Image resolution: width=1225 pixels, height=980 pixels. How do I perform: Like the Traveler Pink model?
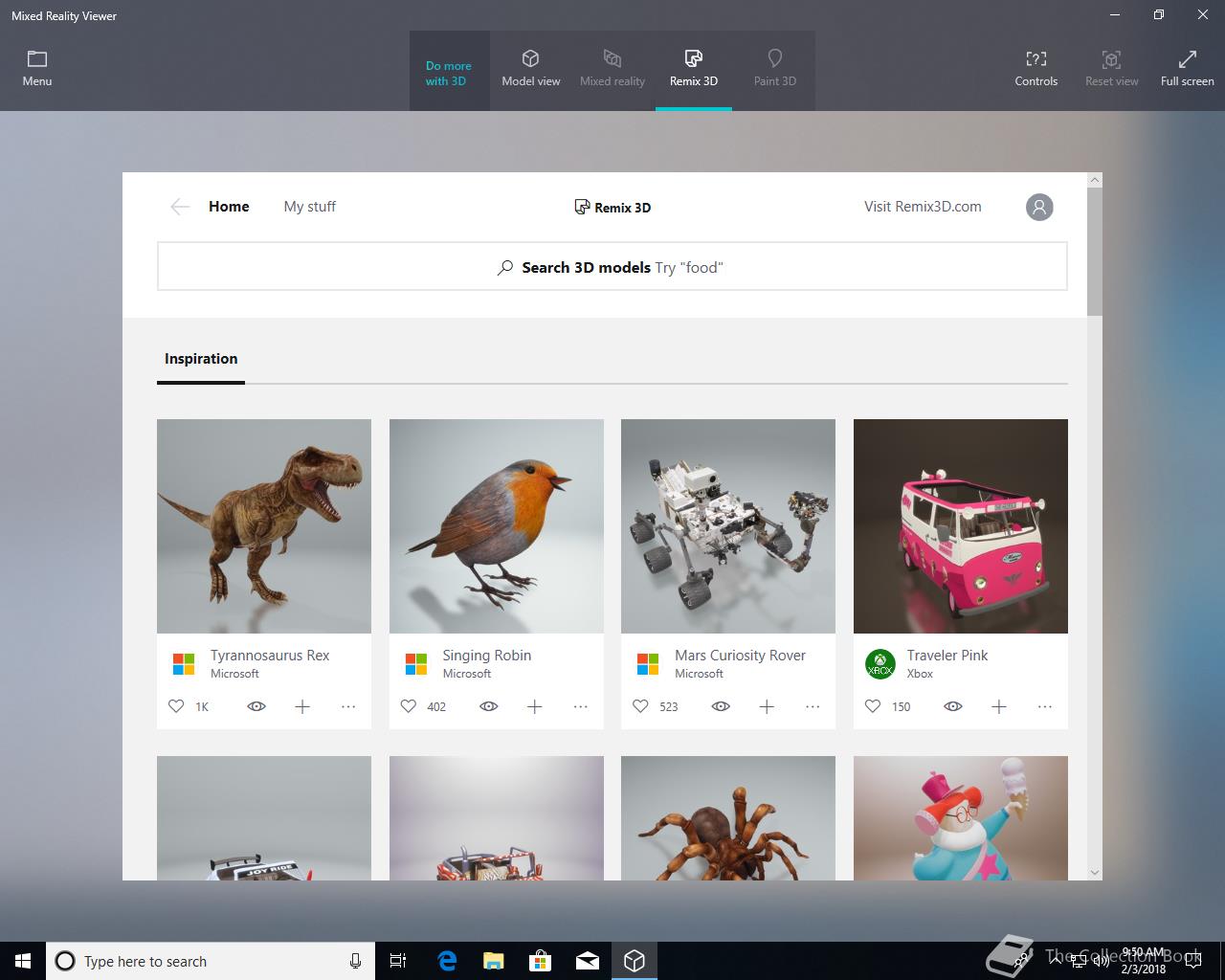[x=873, y=706]
